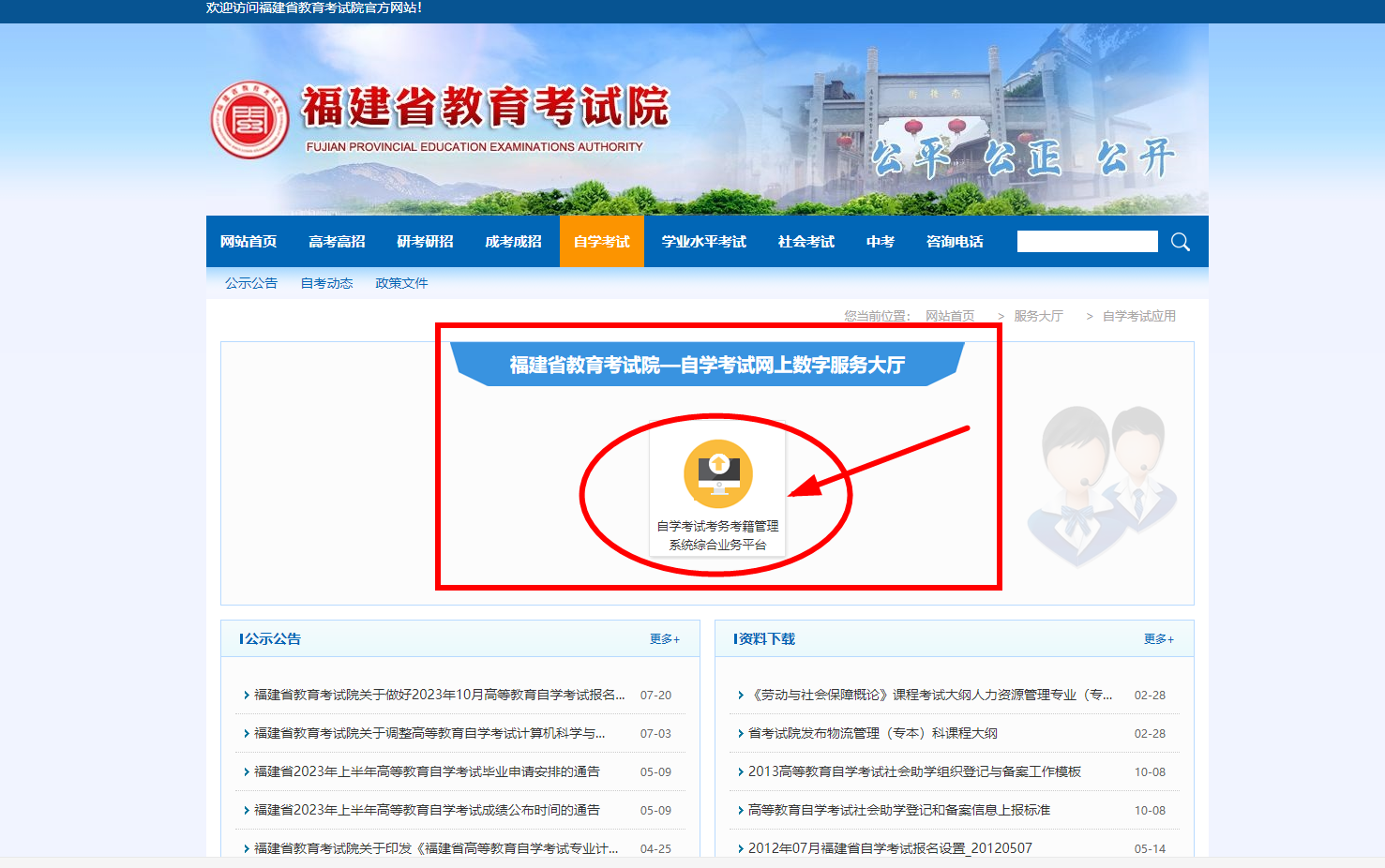Open the 咨询电话 navigation item
The width and height of the screenshot is (1385, 868).
coord(955,242)
